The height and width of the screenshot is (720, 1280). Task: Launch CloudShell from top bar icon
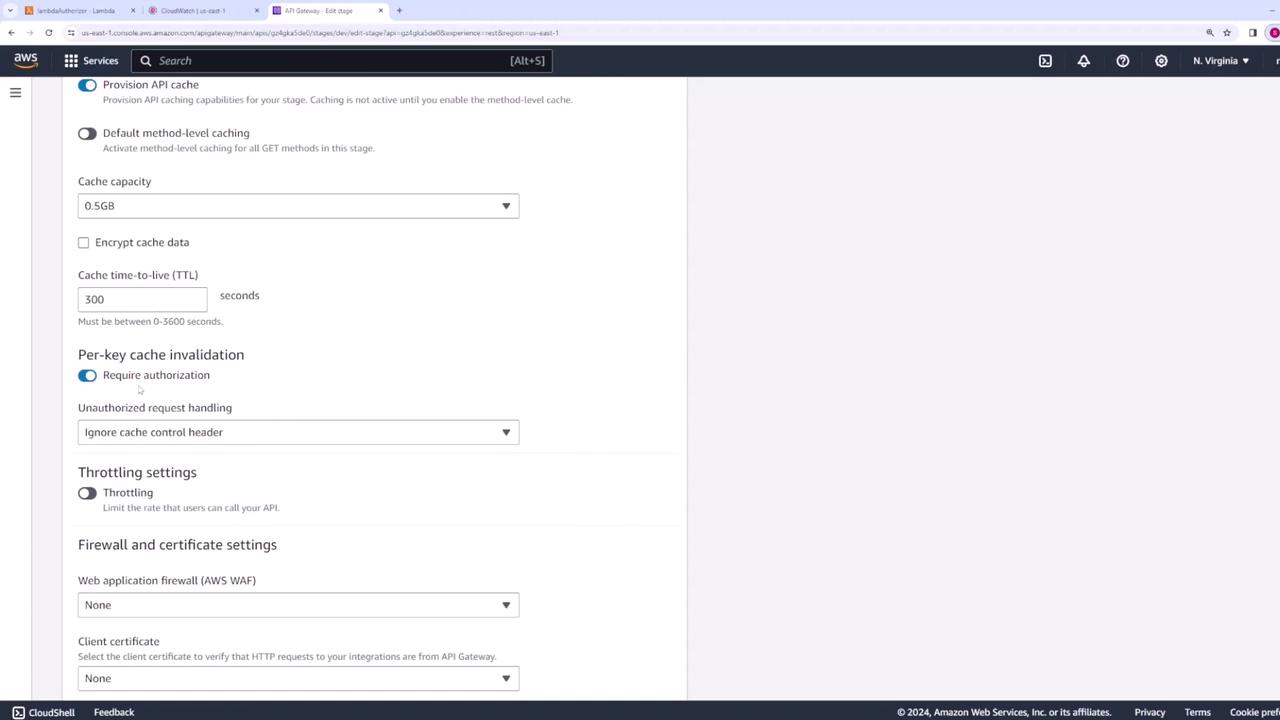[1045, 61]
